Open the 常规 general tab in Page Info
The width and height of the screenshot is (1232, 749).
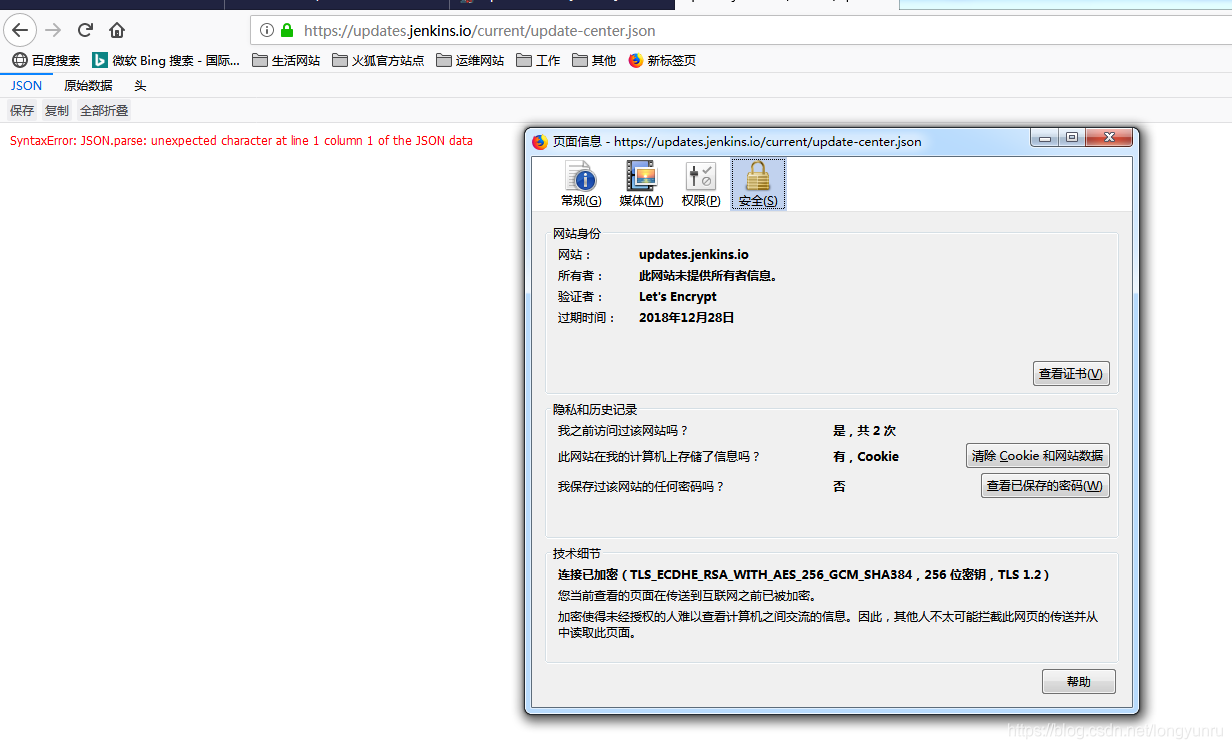pos(581,184)
